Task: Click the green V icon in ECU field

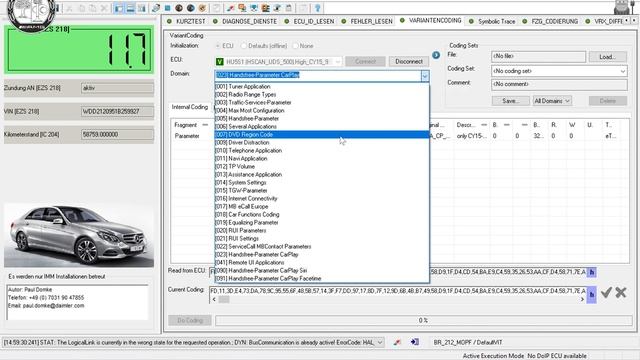Action: point(220,62)
